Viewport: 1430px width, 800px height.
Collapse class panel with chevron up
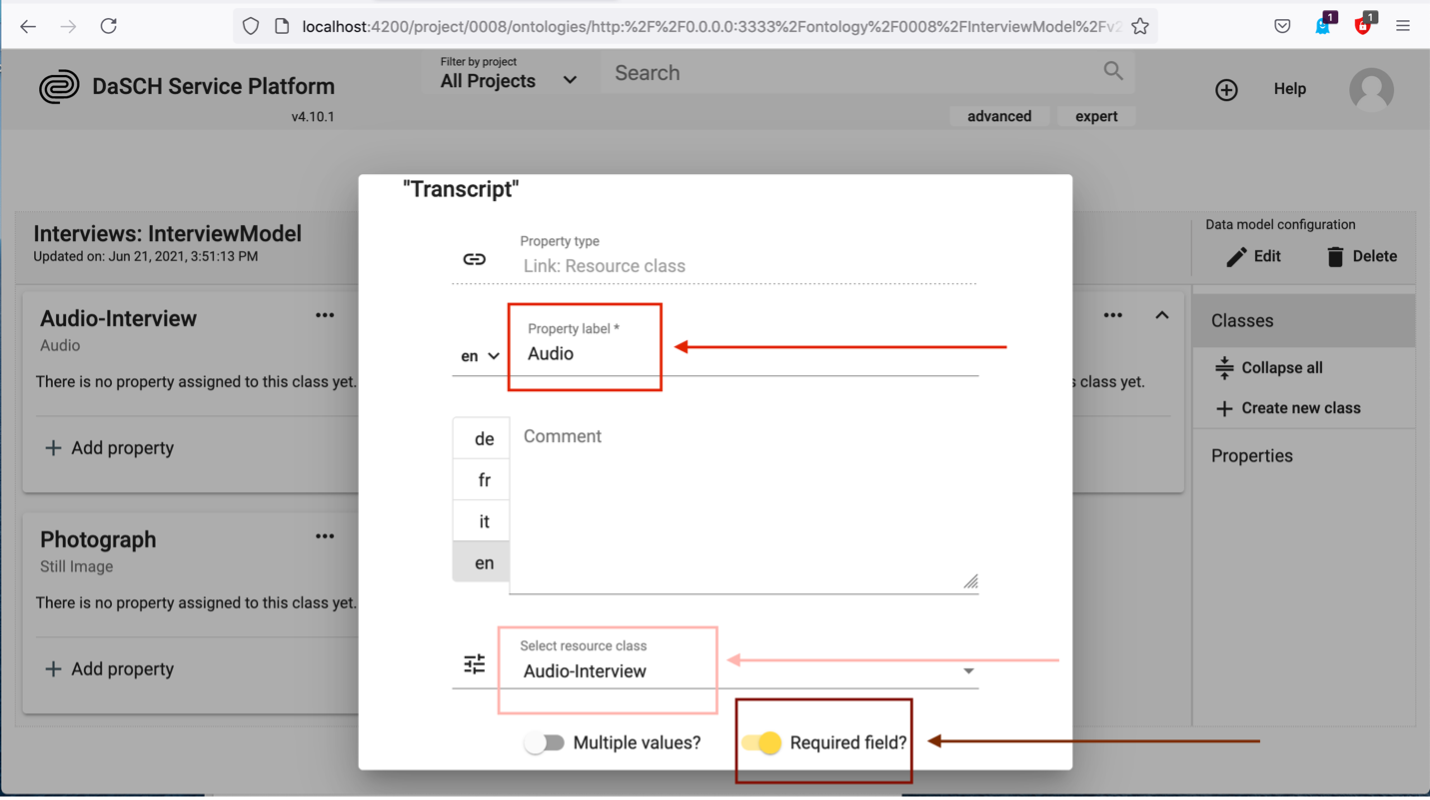click(x=1162, y=316)
